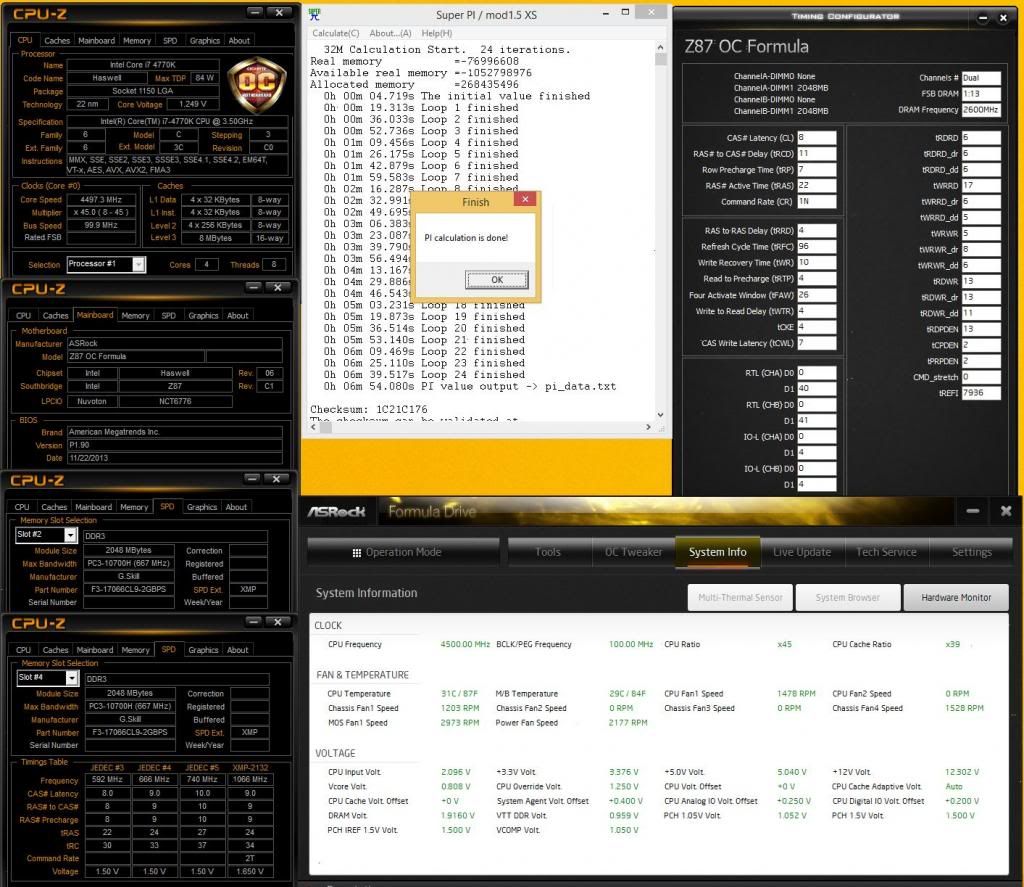The width and height of the screenshot is (1024, 887).
Task: Switch to the OC Tweaker tab
Action: tap(633, 552)
